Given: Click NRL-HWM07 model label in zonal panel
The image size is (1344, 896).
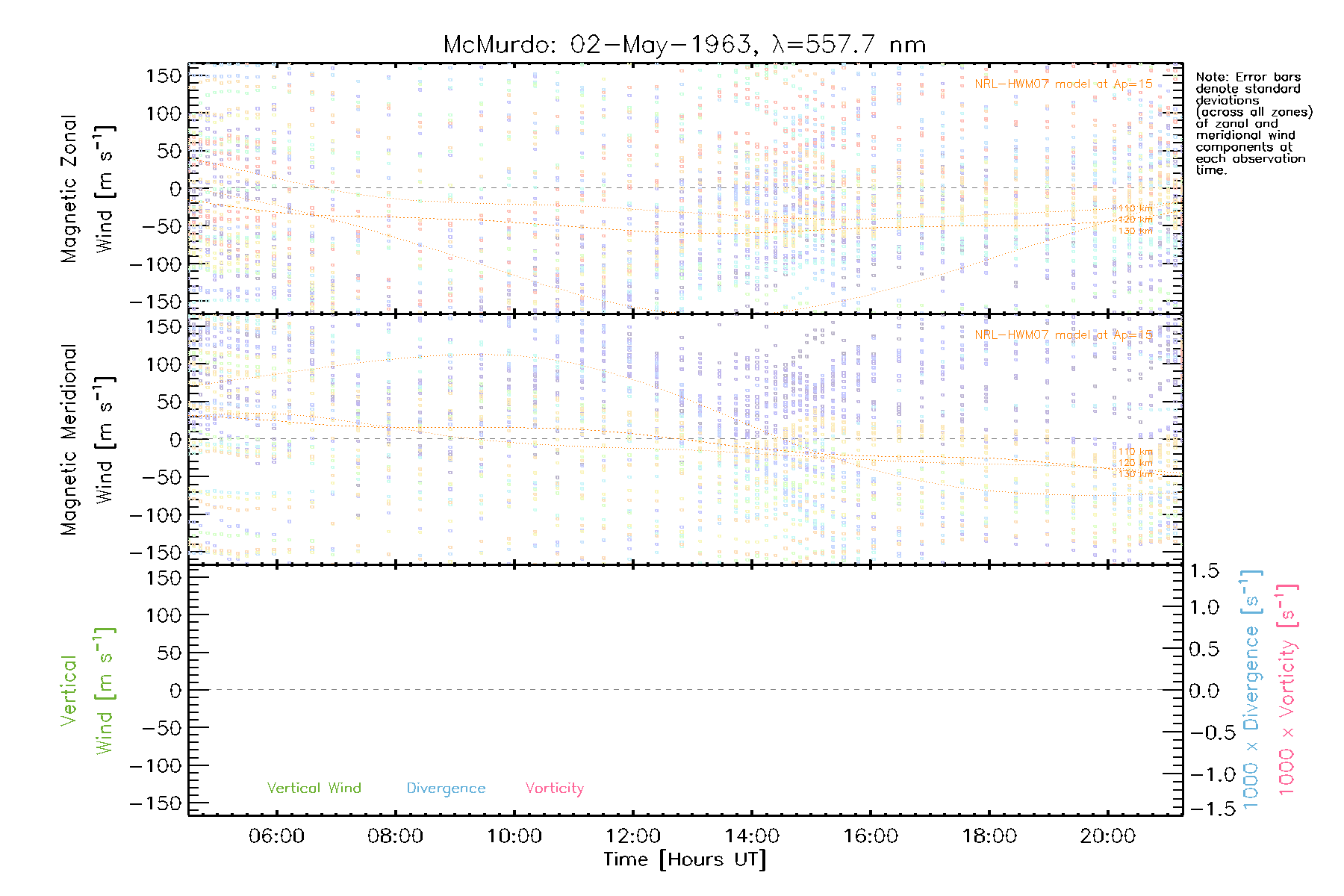Looking at the screenshot, I should [x=1063, y=84].
